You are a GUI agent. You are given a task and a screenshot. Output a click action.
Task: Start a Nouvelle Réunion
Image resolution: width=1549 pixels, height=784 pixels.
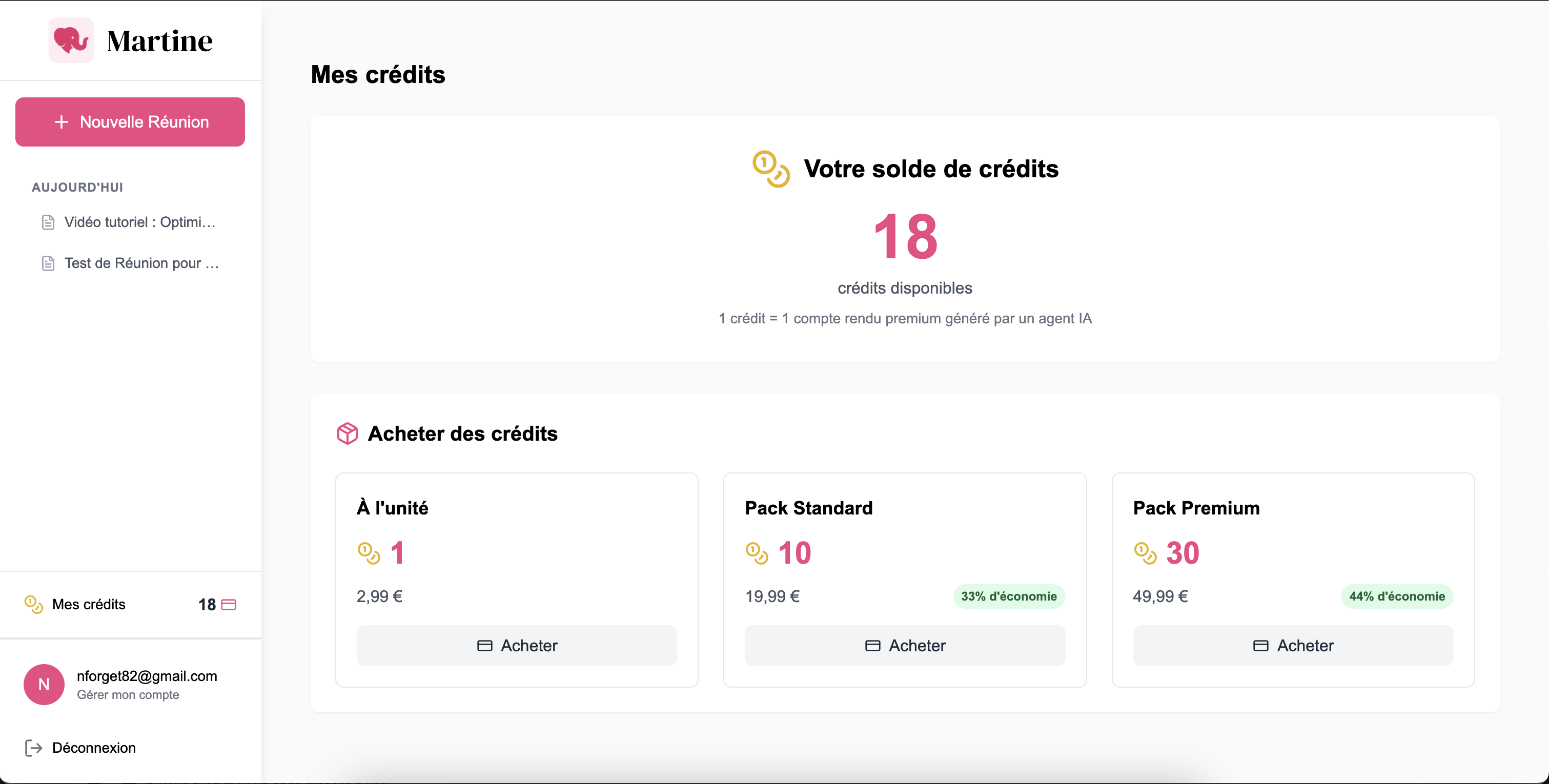click(130, 122)
